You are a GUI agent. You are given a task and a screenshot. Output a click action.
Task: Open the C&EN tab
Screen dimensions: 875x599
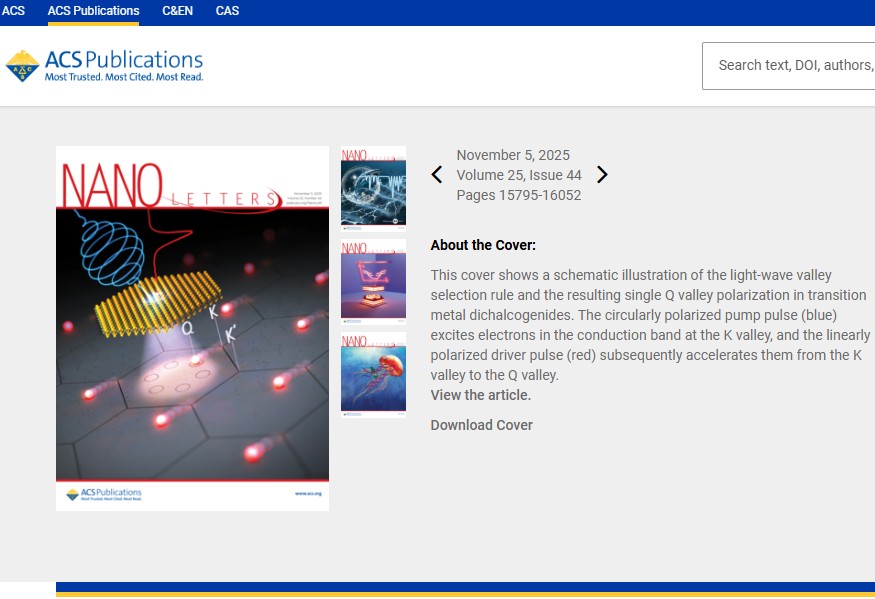[177, 11]
